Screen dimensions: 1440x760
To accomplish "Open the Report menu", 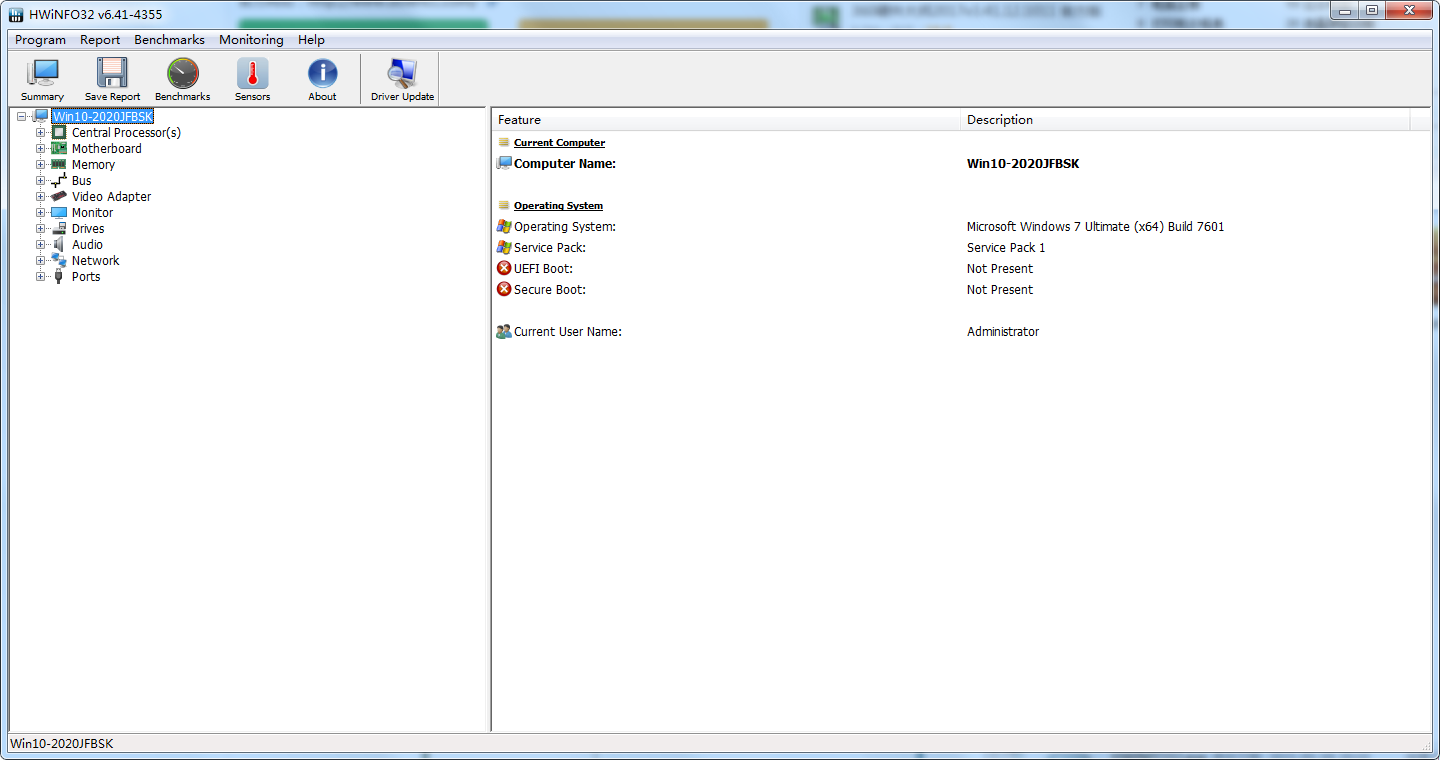I will coord(100,40).
